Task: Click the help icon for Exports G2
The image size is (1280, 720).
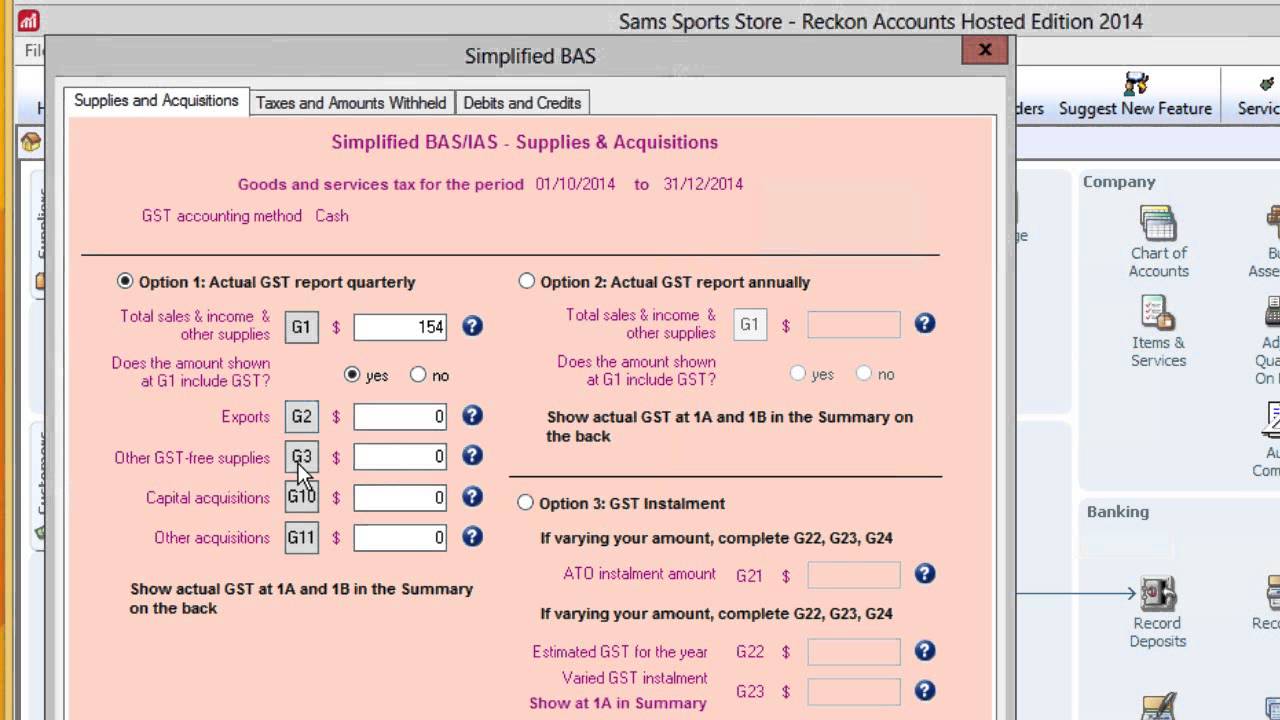Action: [x=472, y=416]
